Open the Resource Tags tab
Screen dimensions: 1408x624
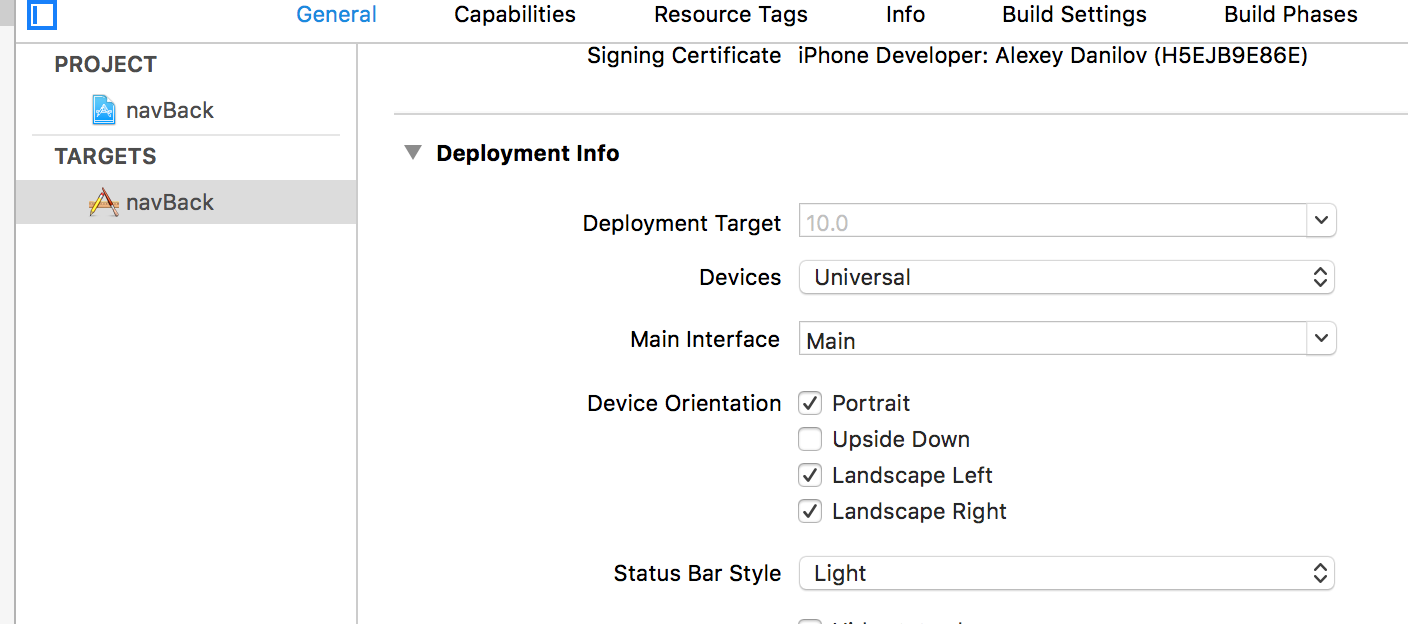(730, 14)
